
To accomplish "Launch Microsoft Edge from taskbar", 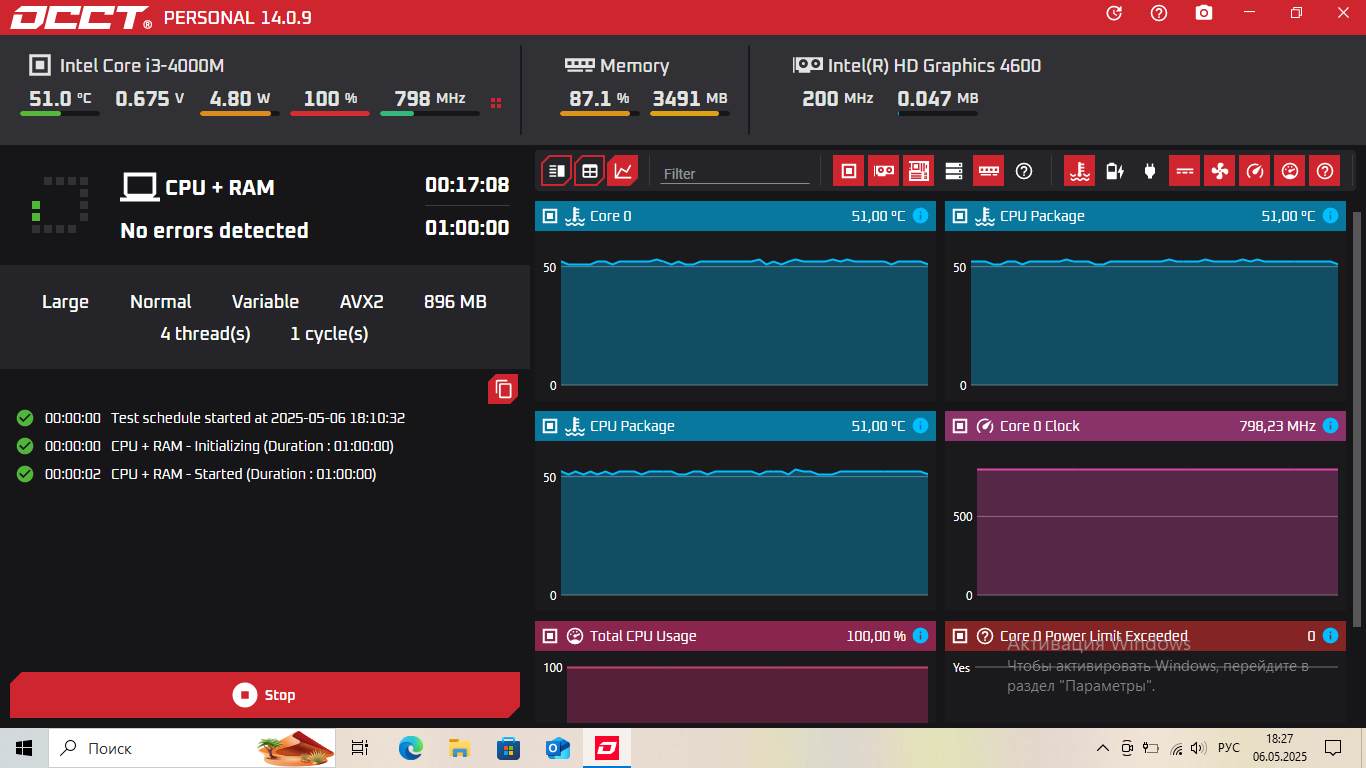I will click(410, 748).
